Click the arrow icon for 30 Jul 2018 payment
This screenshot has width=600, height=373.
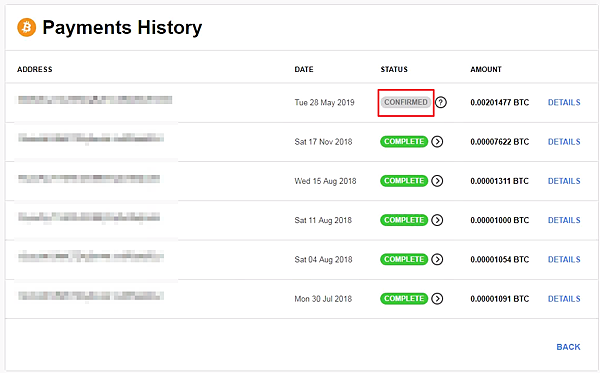(x=437, y=298)
